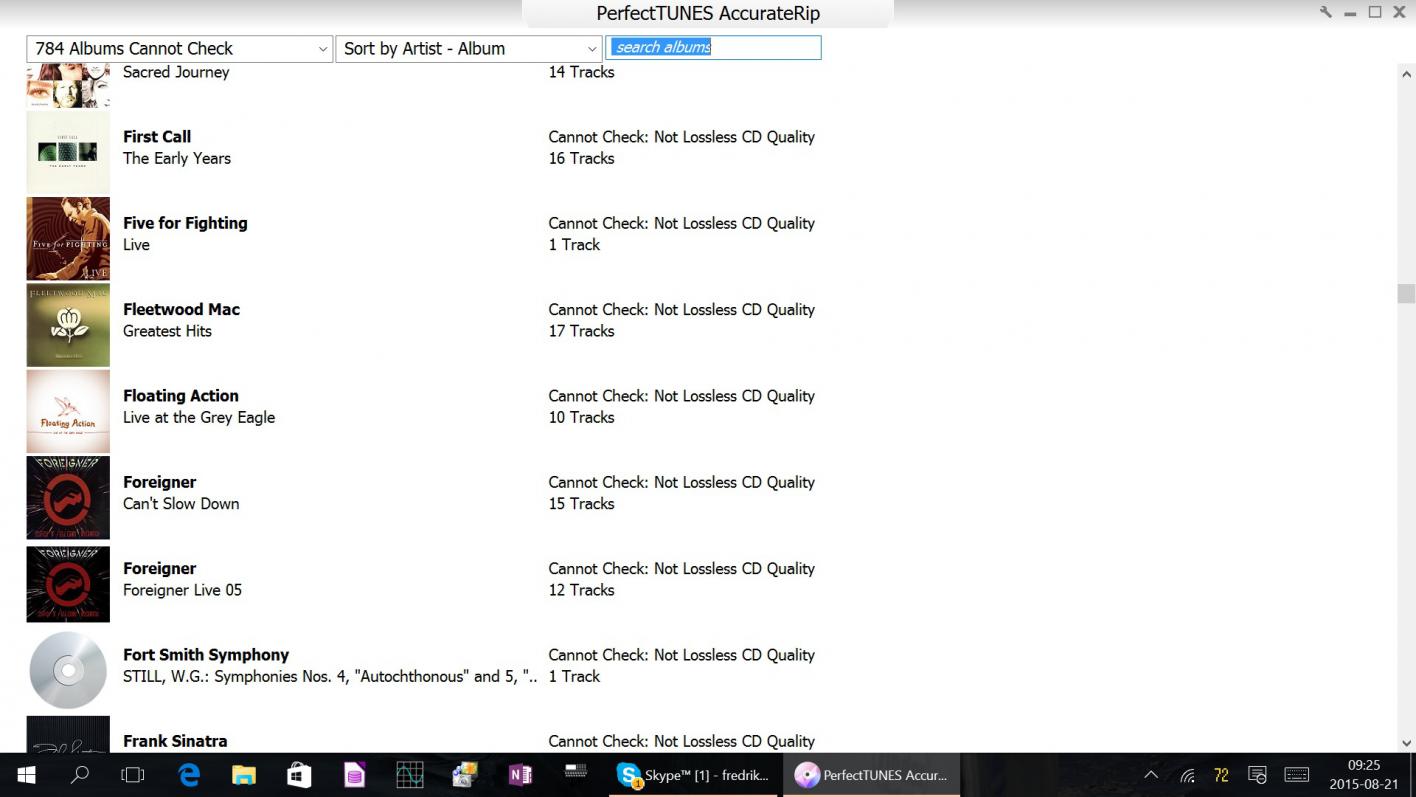Launch Microsoft Edge from the taskbar
The image size is (1416, 797).
[x=189, y=775]
